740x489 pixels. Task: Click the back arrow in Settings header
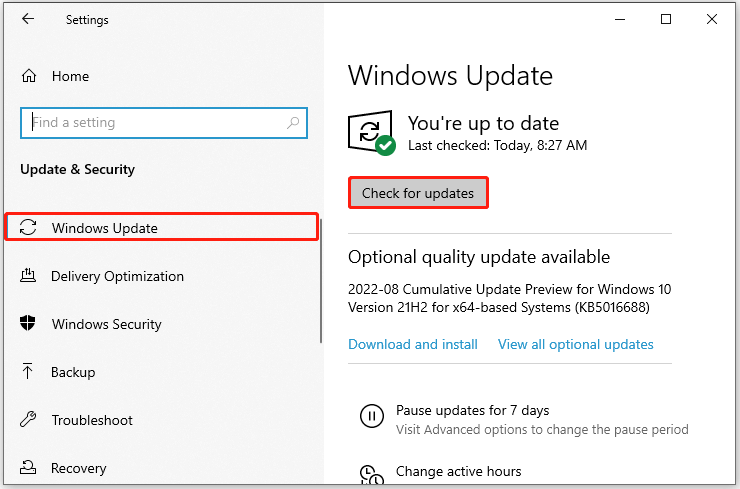point(28,20)
